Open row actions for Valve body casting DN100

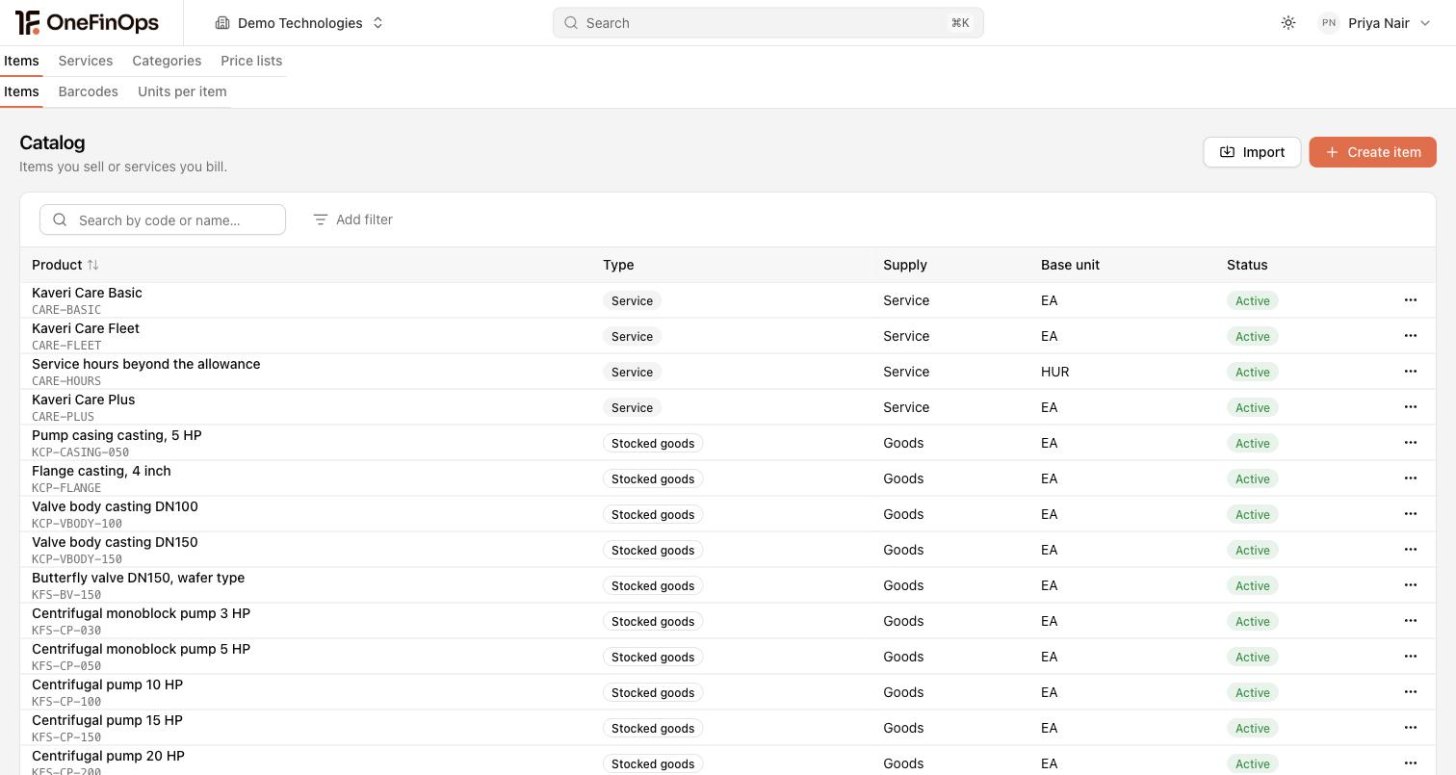click(x=1410, y=514)
